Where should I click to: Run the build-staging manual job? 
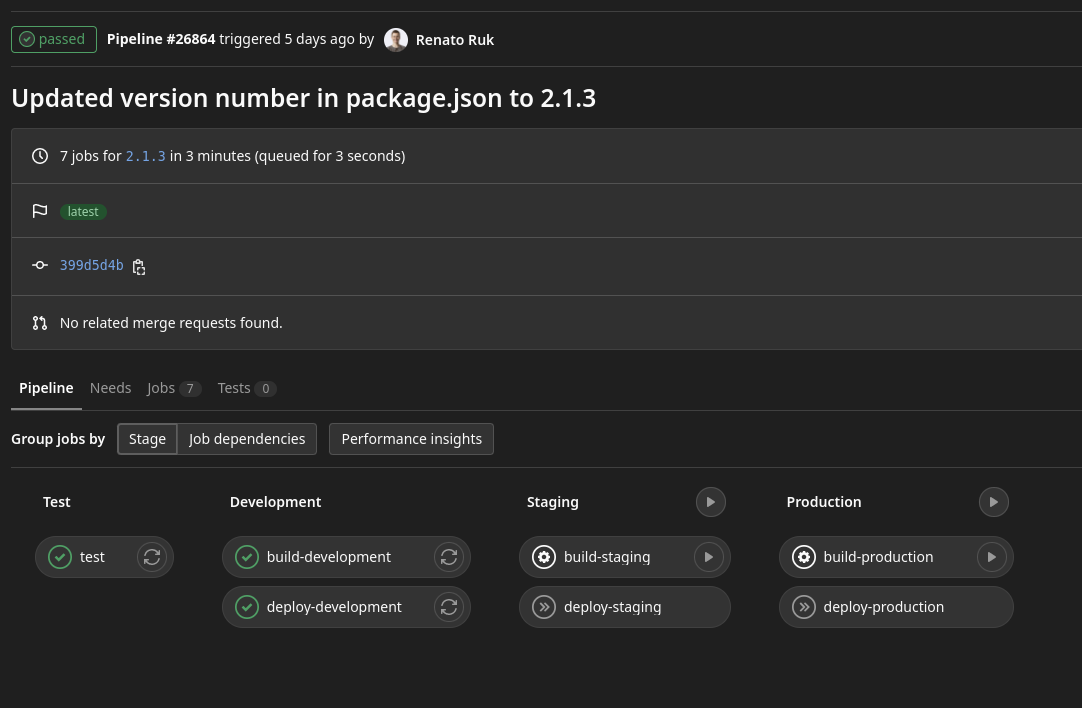(x=709, y=557)
